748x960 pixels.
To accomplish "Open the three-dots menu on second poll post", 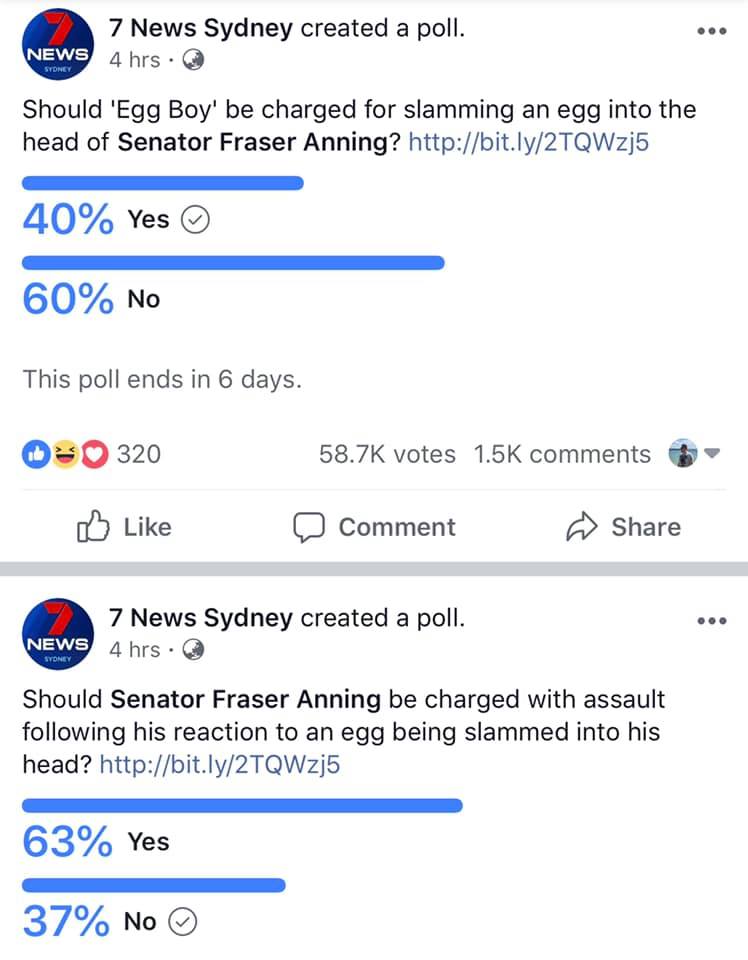I will (x=710, y=621).
